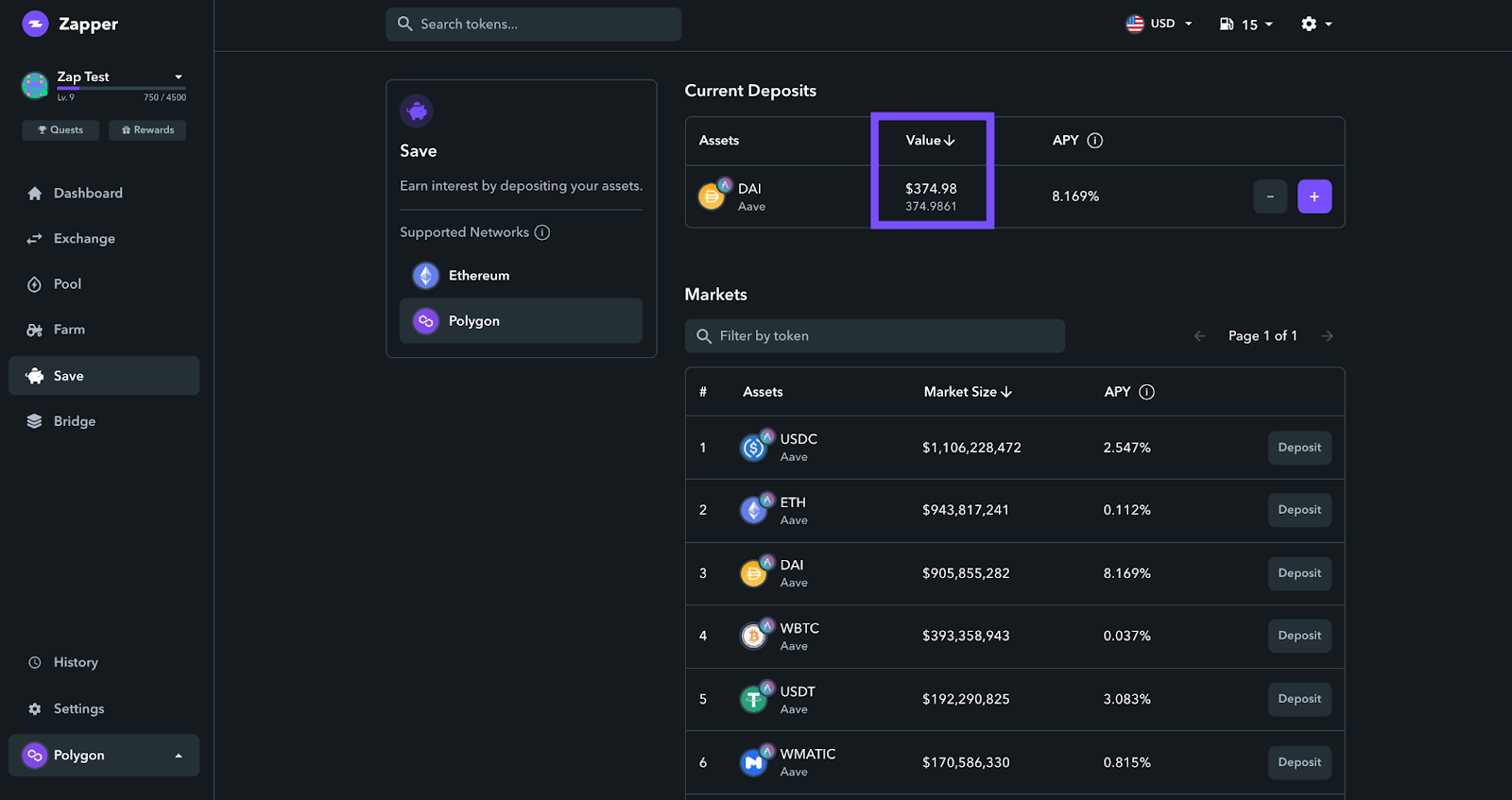Sort markets by Market Size

(968, 392)
